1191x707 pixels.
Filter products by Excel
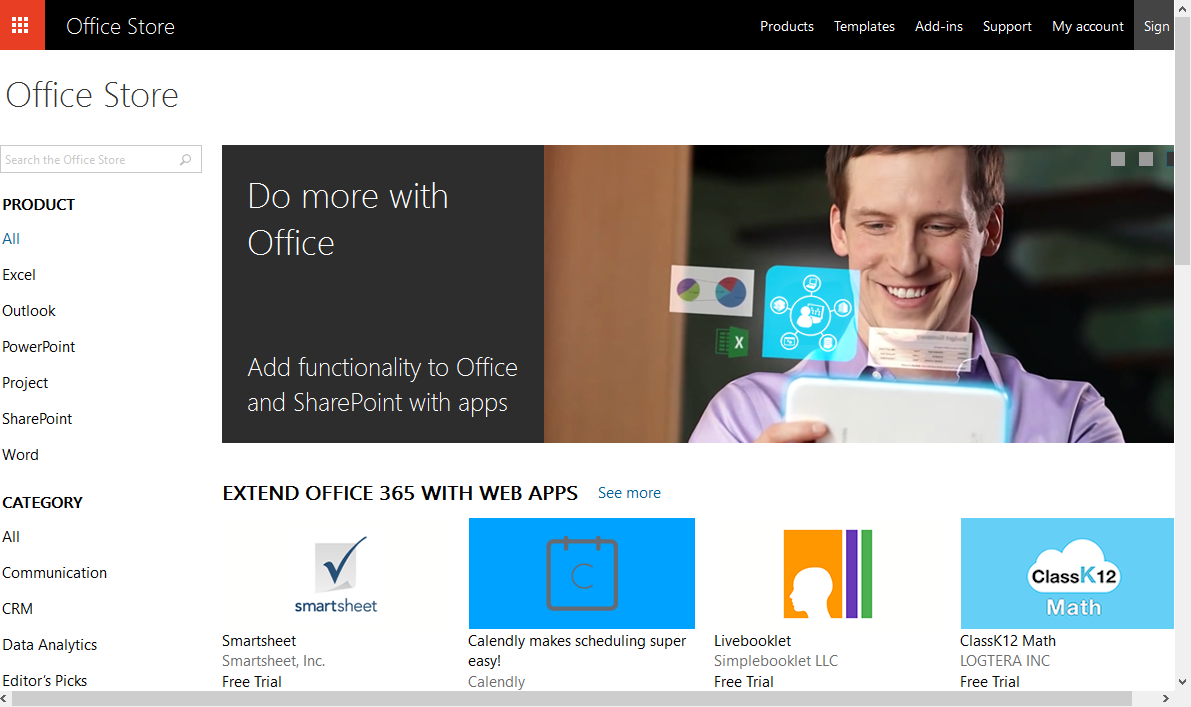point(19,275)
